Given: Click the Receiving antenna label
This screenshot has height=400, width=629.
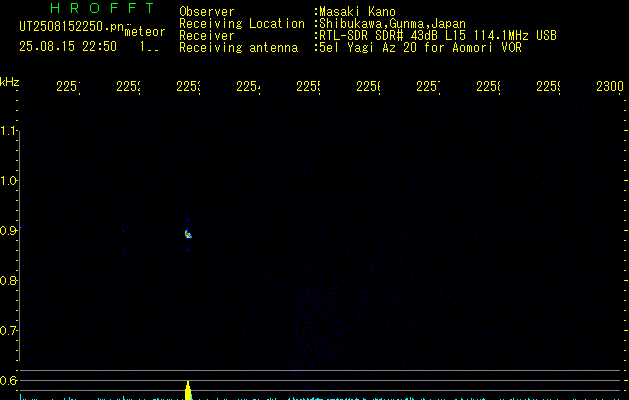Looking at the screenshot, I should point(238,48).
